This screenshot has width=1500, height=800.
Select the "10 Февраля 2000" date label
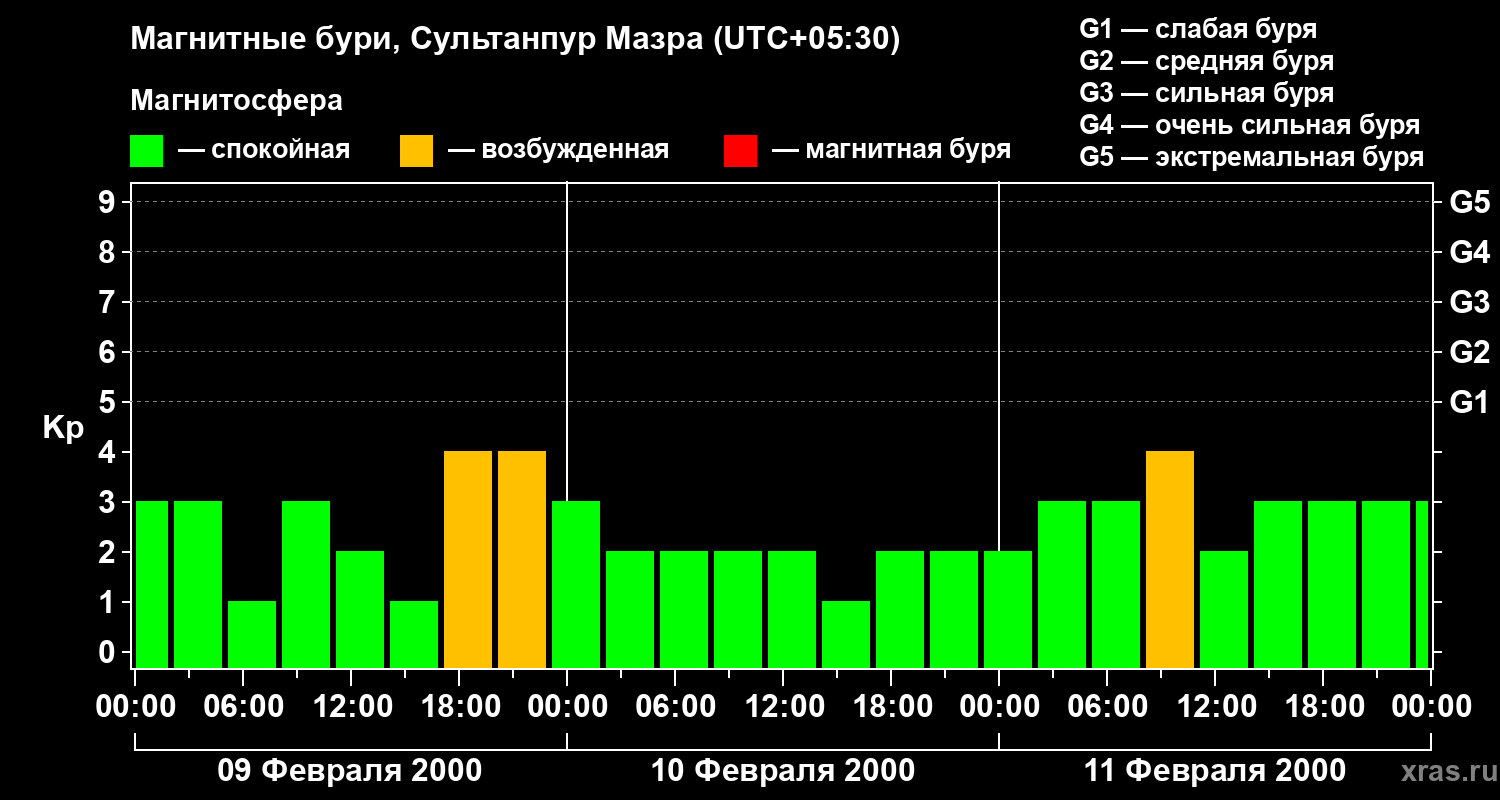pyautogui.click(x=783, y=771)
